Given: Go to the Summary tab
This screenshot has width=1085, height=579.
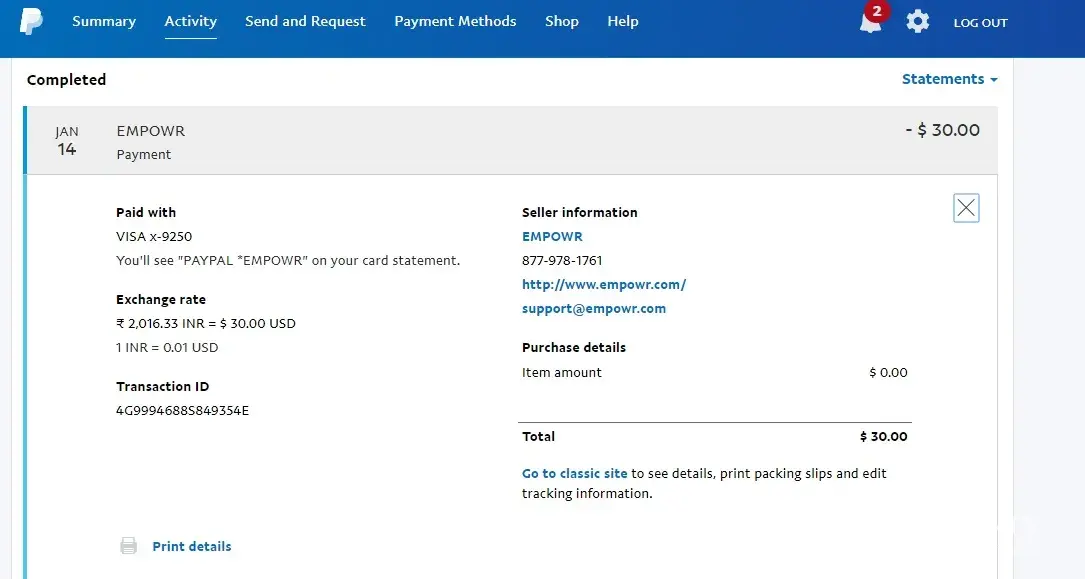Looking at the screenshot, I should [x=104, y=21].
